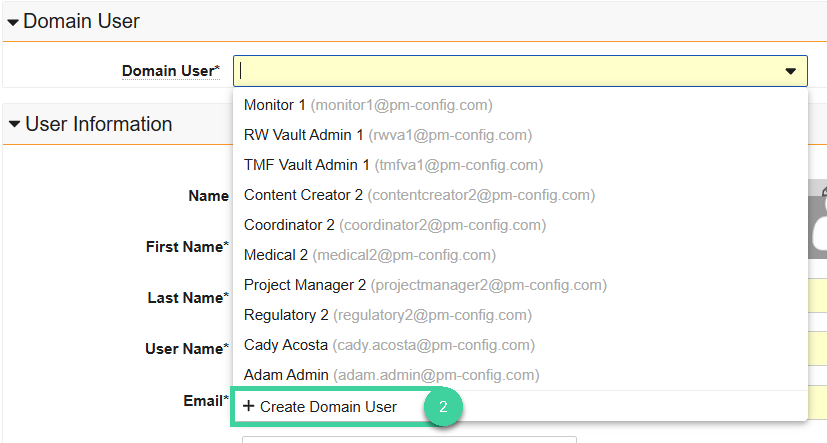Select Project Manager 2 option
827x443 pixels.
coord(520,285)
